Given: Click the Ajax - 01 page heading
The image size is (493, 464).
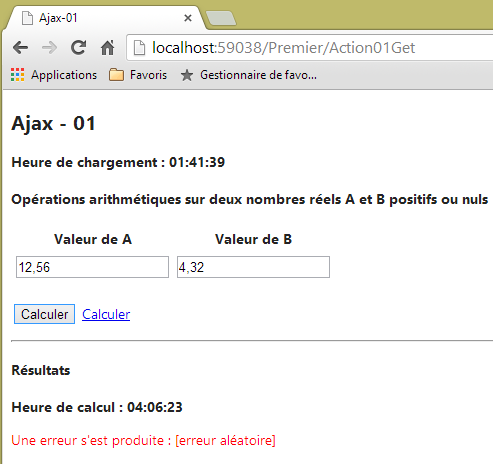Looking at the screenshot, I should pyautogui.click(x=54, y=124).
